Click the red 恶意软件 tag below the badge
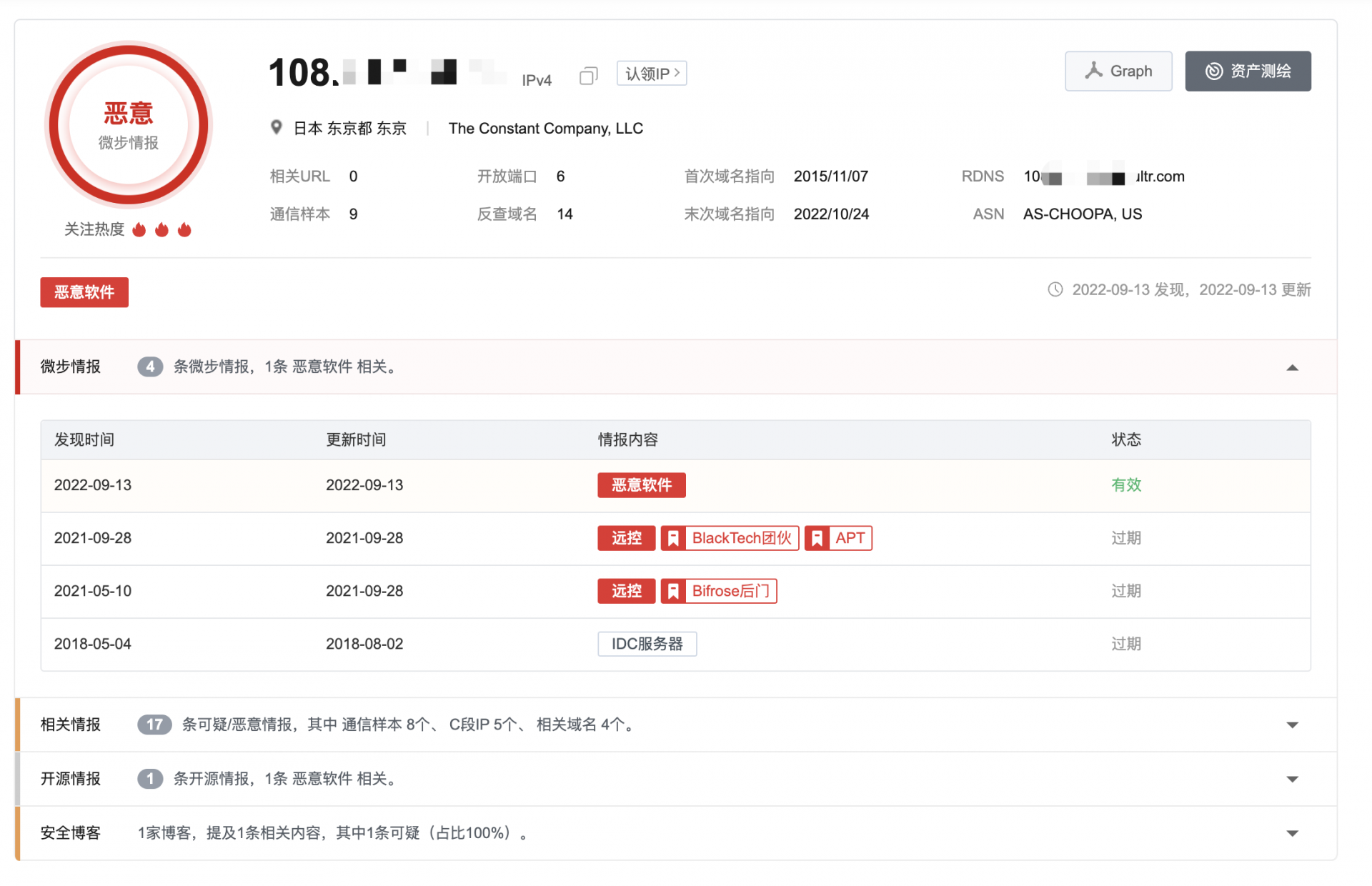Viewport: 1372px width, 886px height. click(x=84, y=292)
